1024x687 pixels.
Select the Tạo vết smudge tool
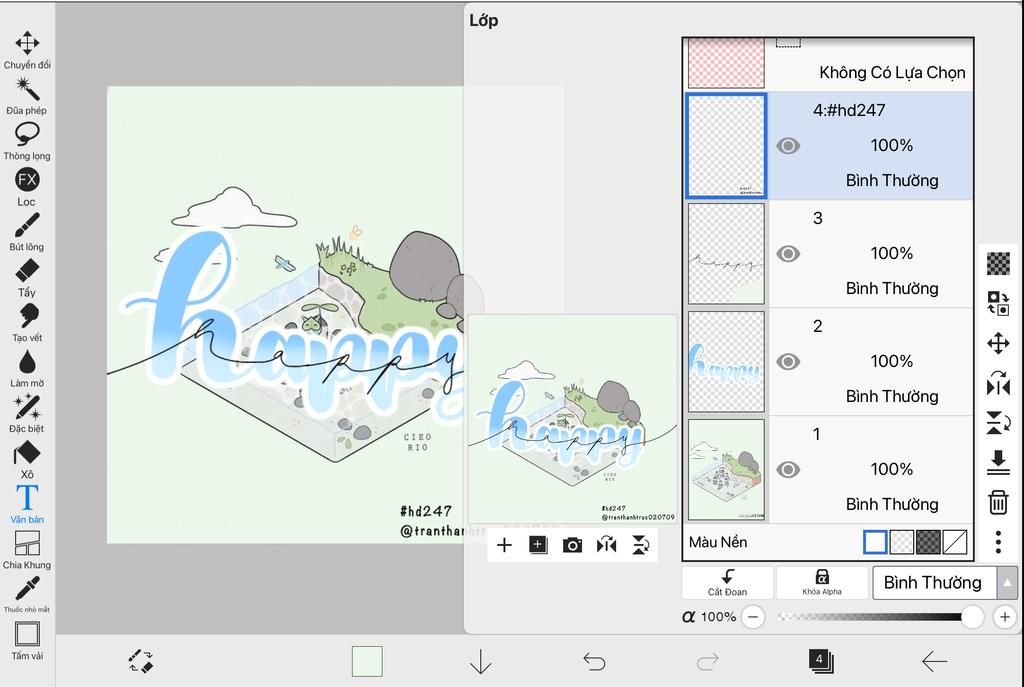(x=27, y=323)
